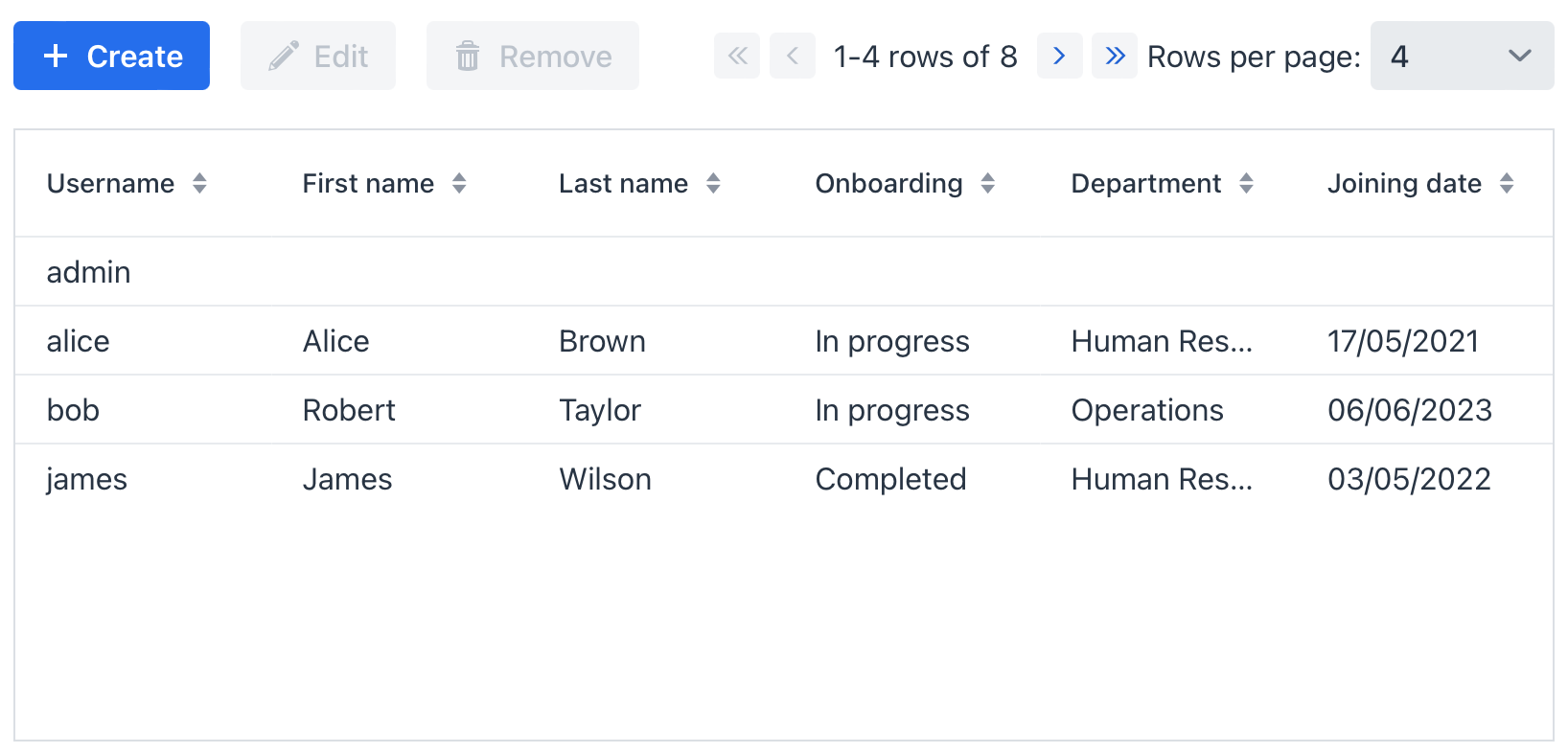Image resolution: width=1568 pixels, height=753 pixels.
Task: Click the trash Remove icon
Action: pos(469,56)
